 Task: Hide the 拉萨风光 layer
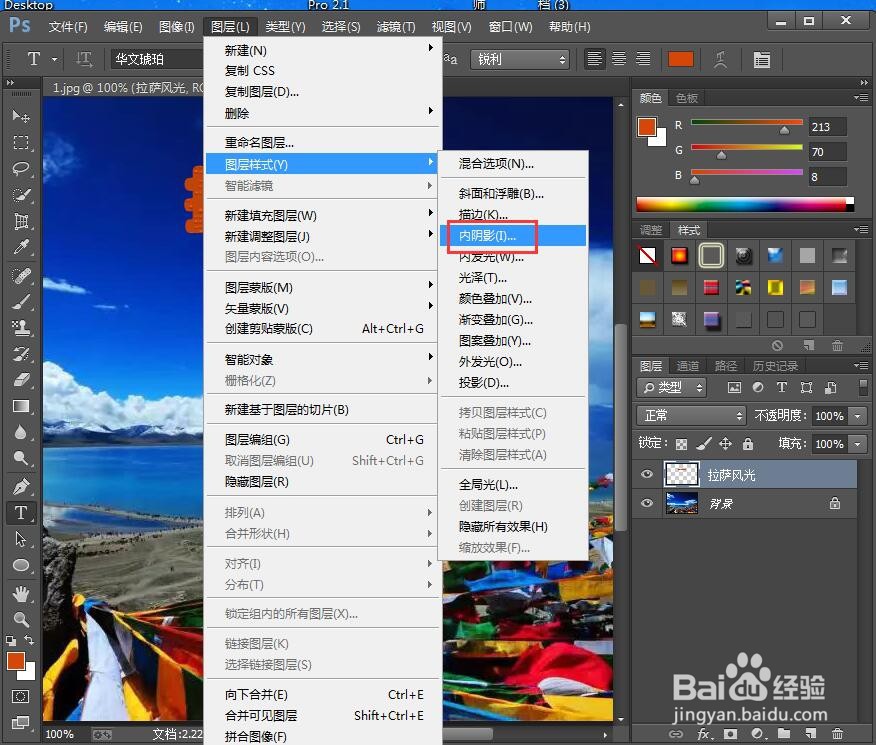646,473
